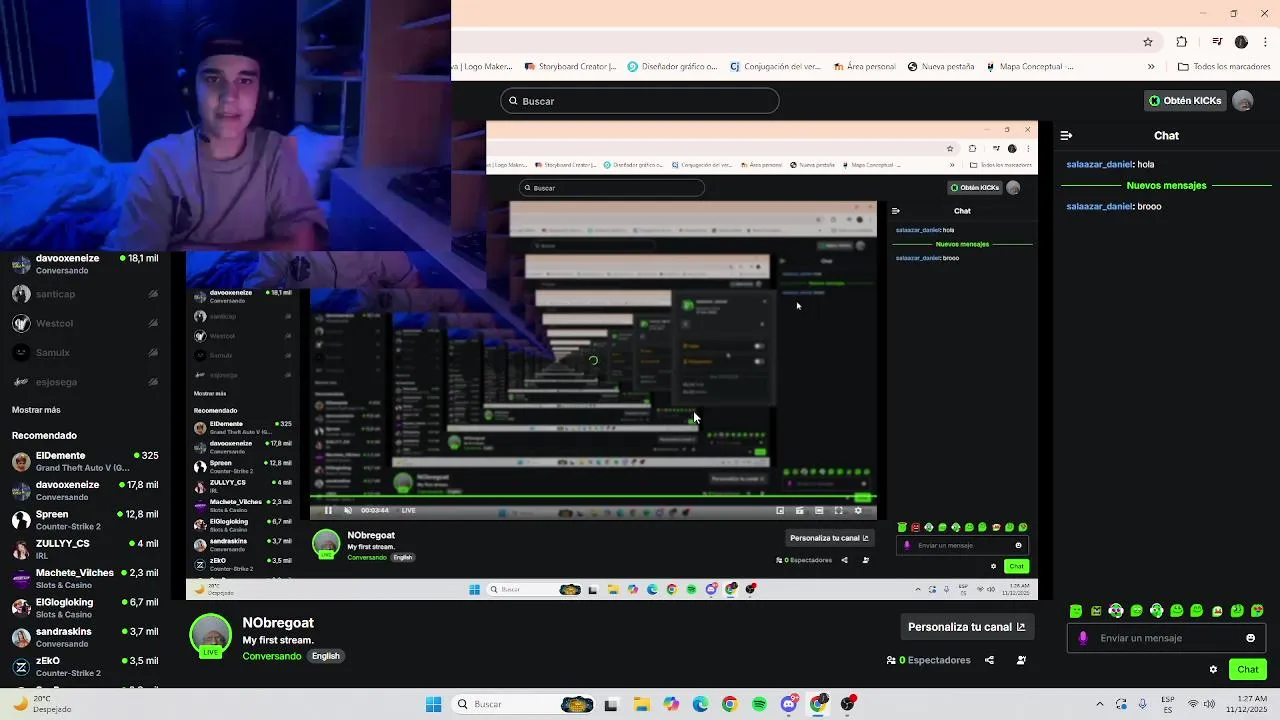Open the Todos los marcadores folder

(x=1224, y=67)
